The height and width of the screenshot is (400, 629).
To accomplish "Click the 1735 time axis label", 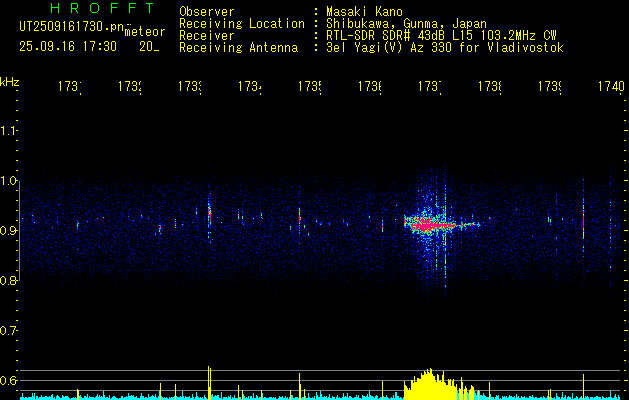I will [x=310, y=86].
